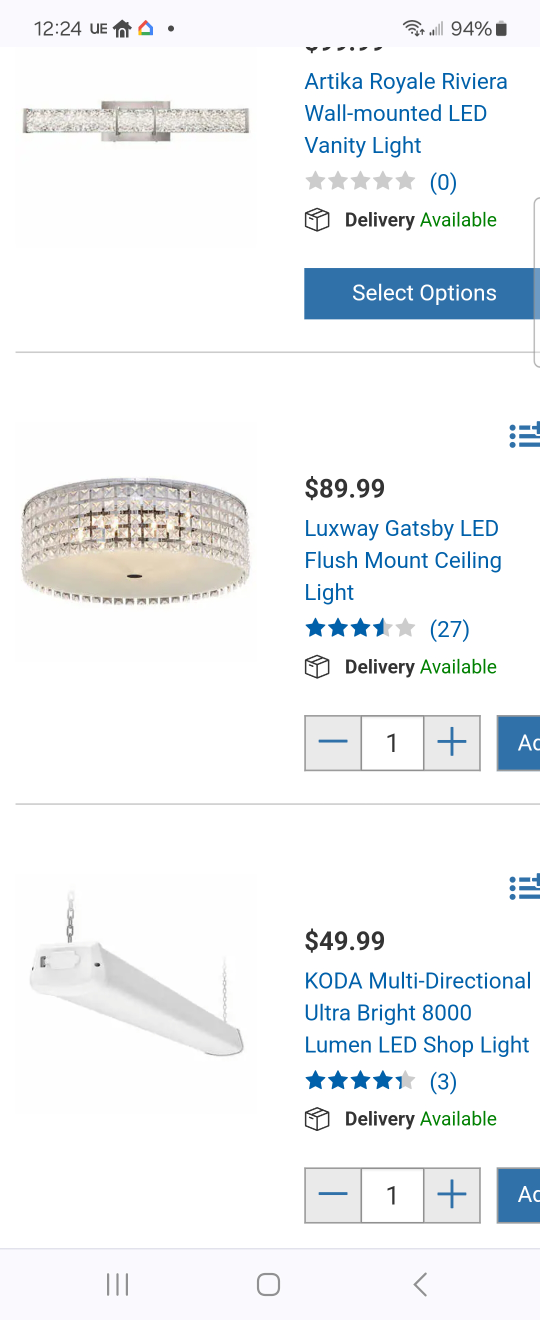The height and width of the screenshot is (1320, 540).
Task: Open KODA Multi-Directional Shop Light link
Action: (418, 1012)
